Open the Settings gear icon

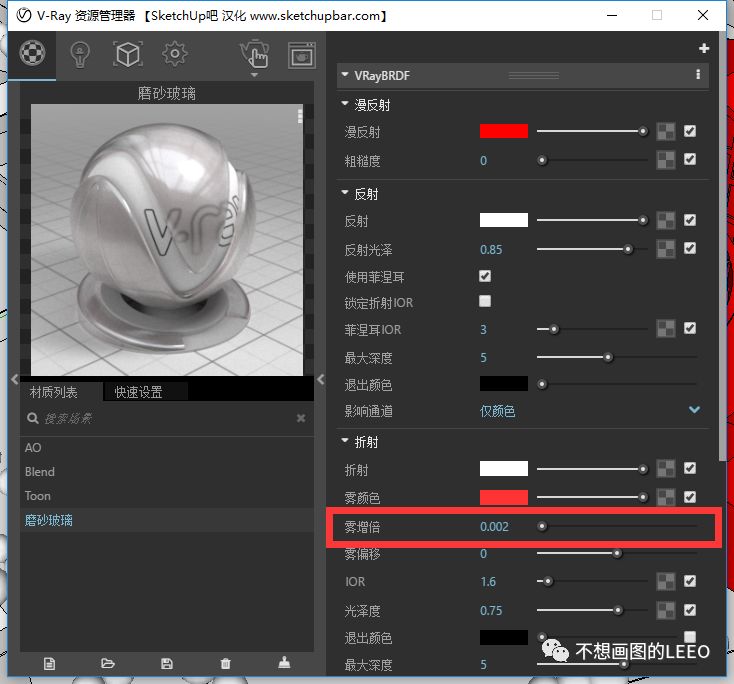point(175,54)
